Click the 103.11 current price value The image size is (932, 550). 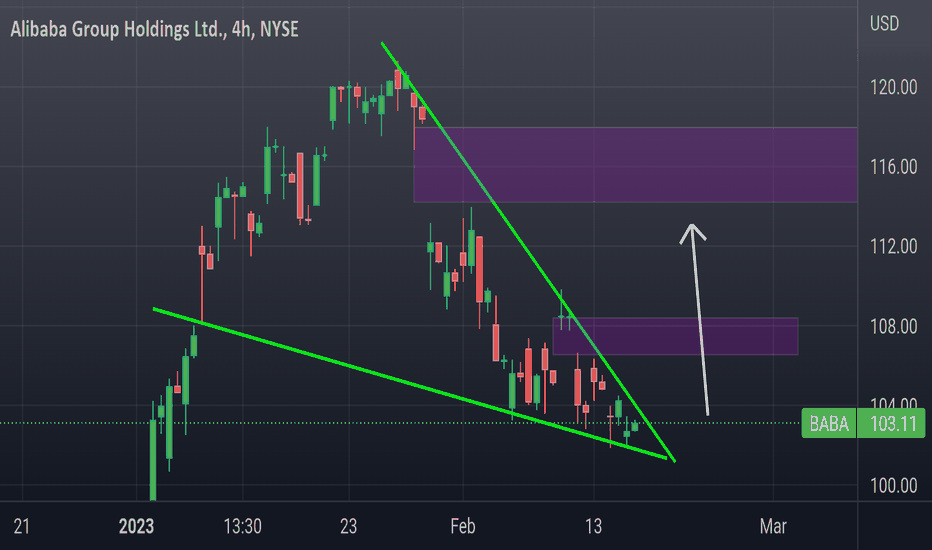coord(892,423)
